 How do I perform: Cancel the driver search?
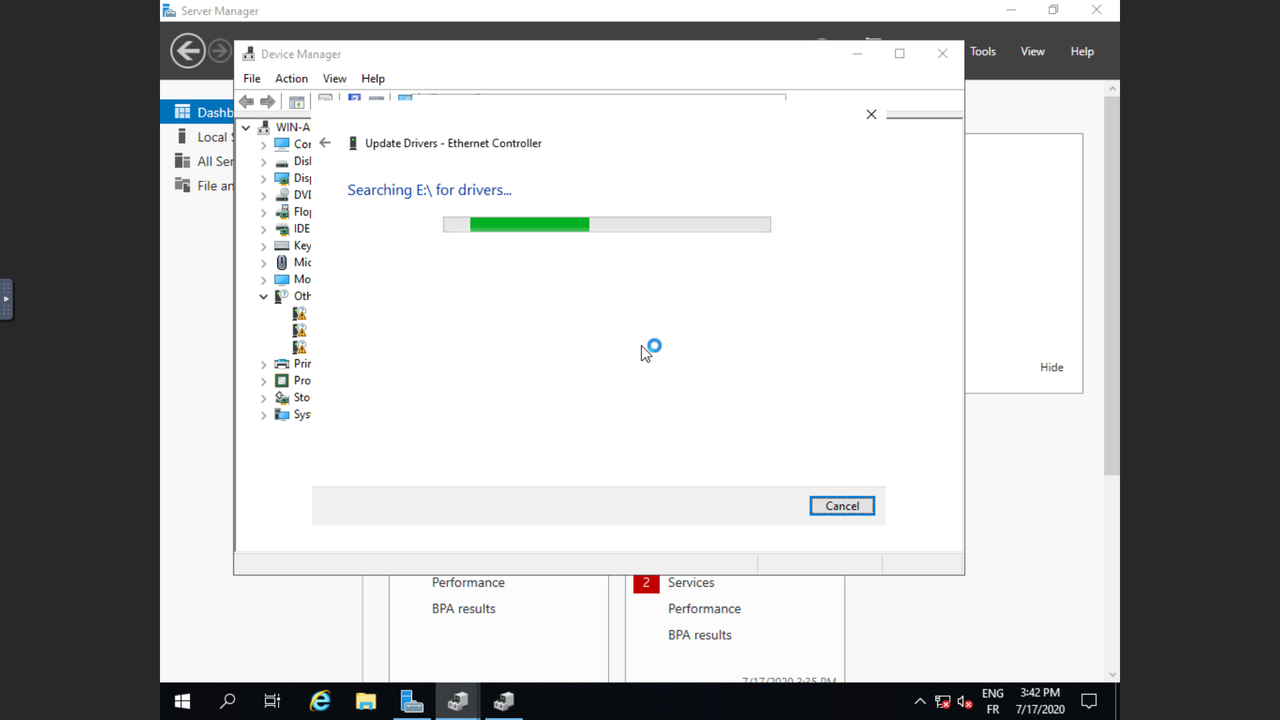point(842,506)
